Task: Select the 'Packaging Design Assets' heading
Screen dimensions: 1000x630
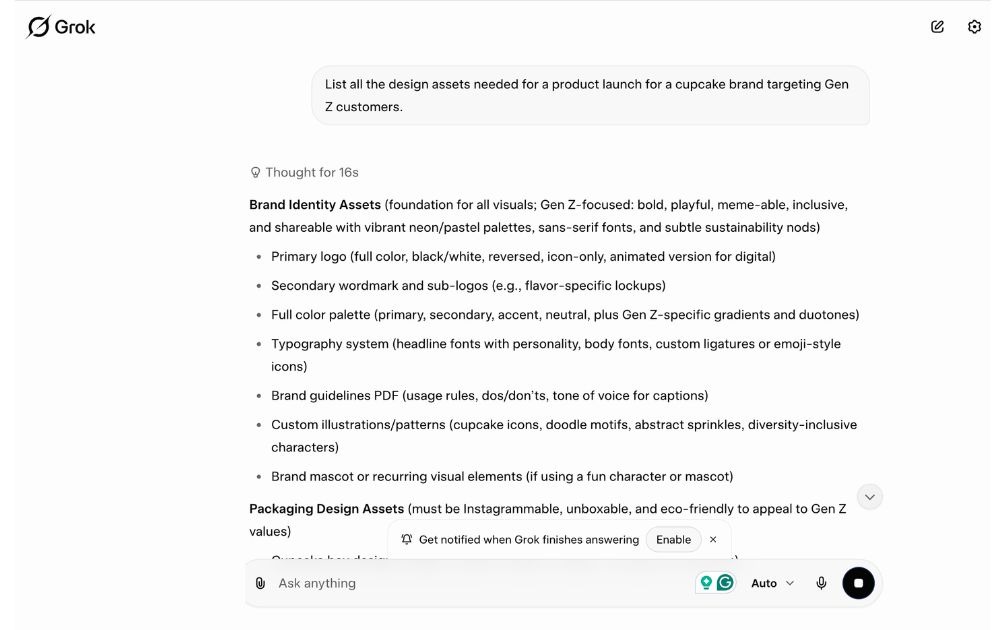Action: point(323,508)
